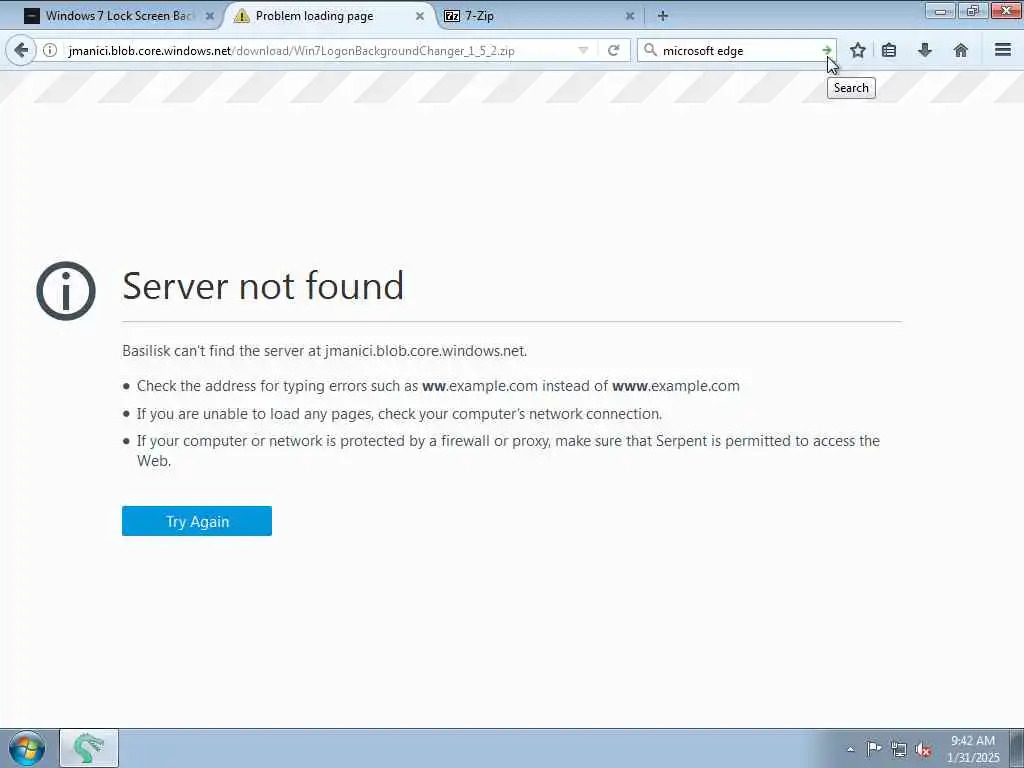Show site information for this address
1024x768 pixels.
point(50,50)
